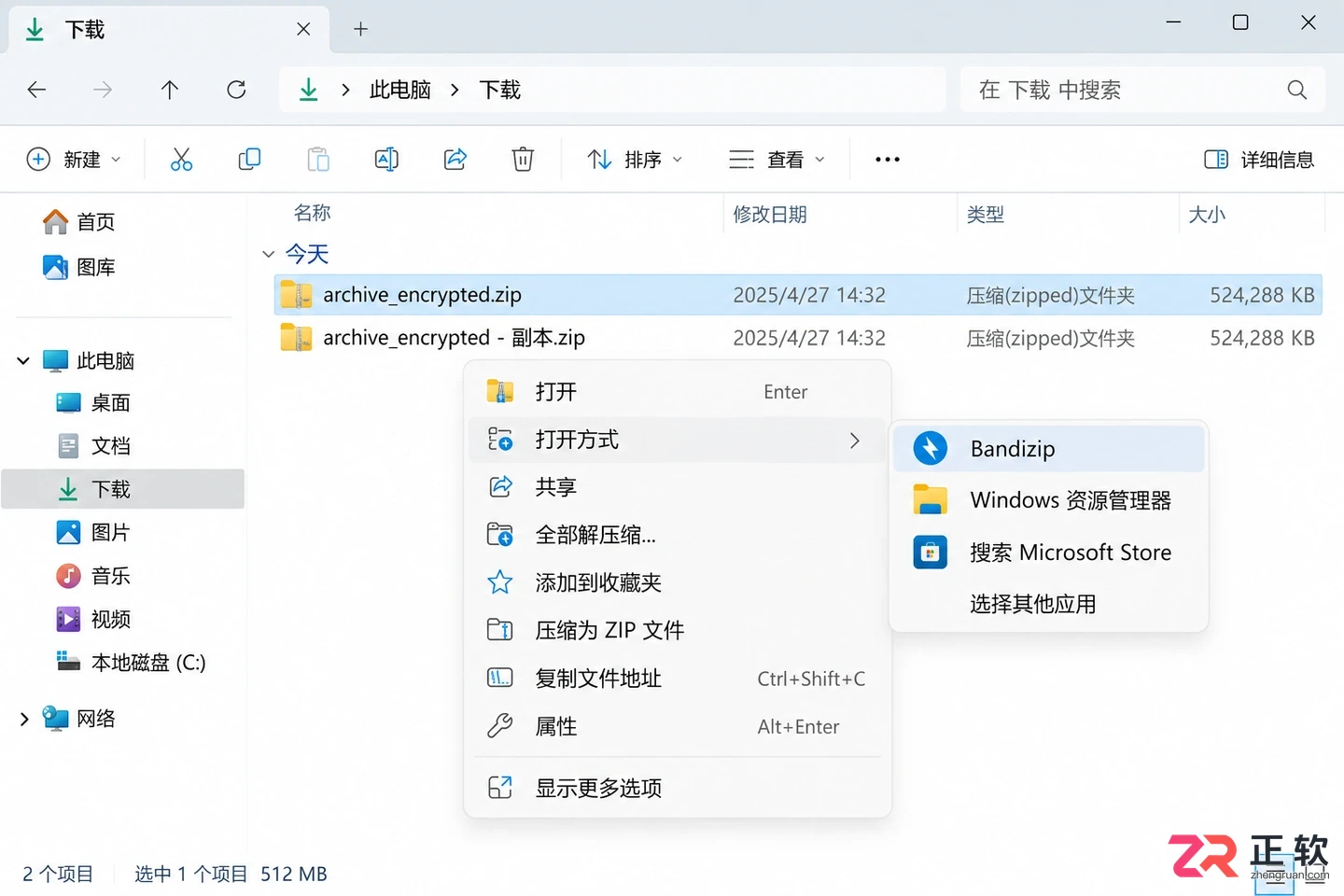Select 搜索 Microsoft Store option
Viewport: 1344px width, 896px height.
click(x=1049, y=553)
